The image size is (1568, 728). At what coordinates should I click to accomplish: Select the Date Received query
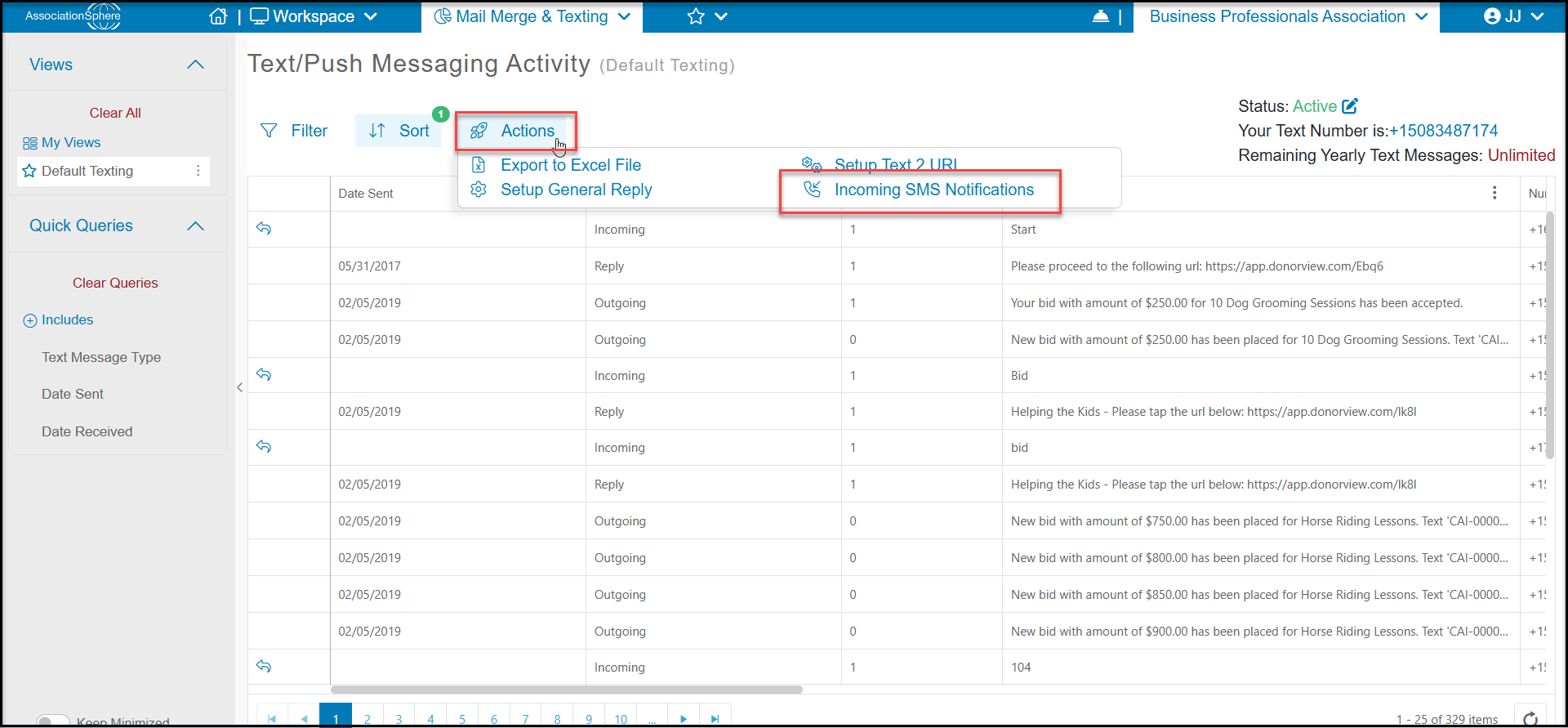tap(87, 431)
